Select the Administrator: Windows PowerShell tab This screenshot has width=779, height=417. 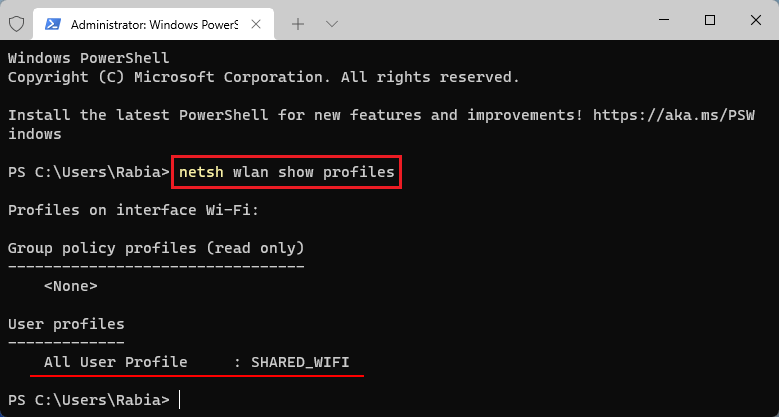tap(150, 22)
